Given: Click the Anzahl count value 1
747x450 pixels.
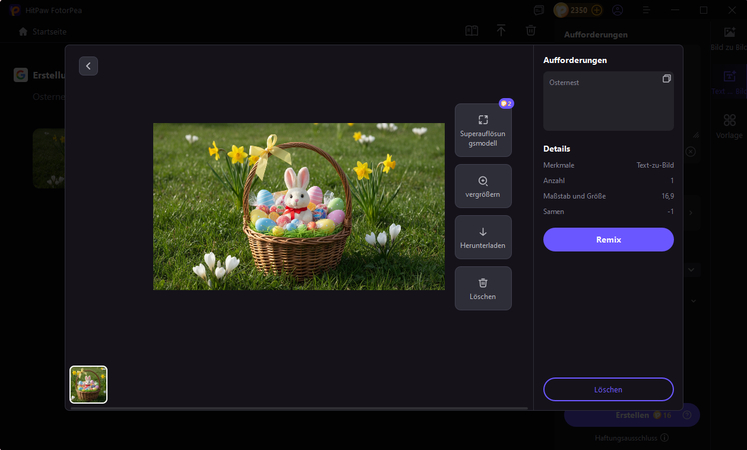Looking at the screenshot, I should pyautogui.click(x=672, y=180).
